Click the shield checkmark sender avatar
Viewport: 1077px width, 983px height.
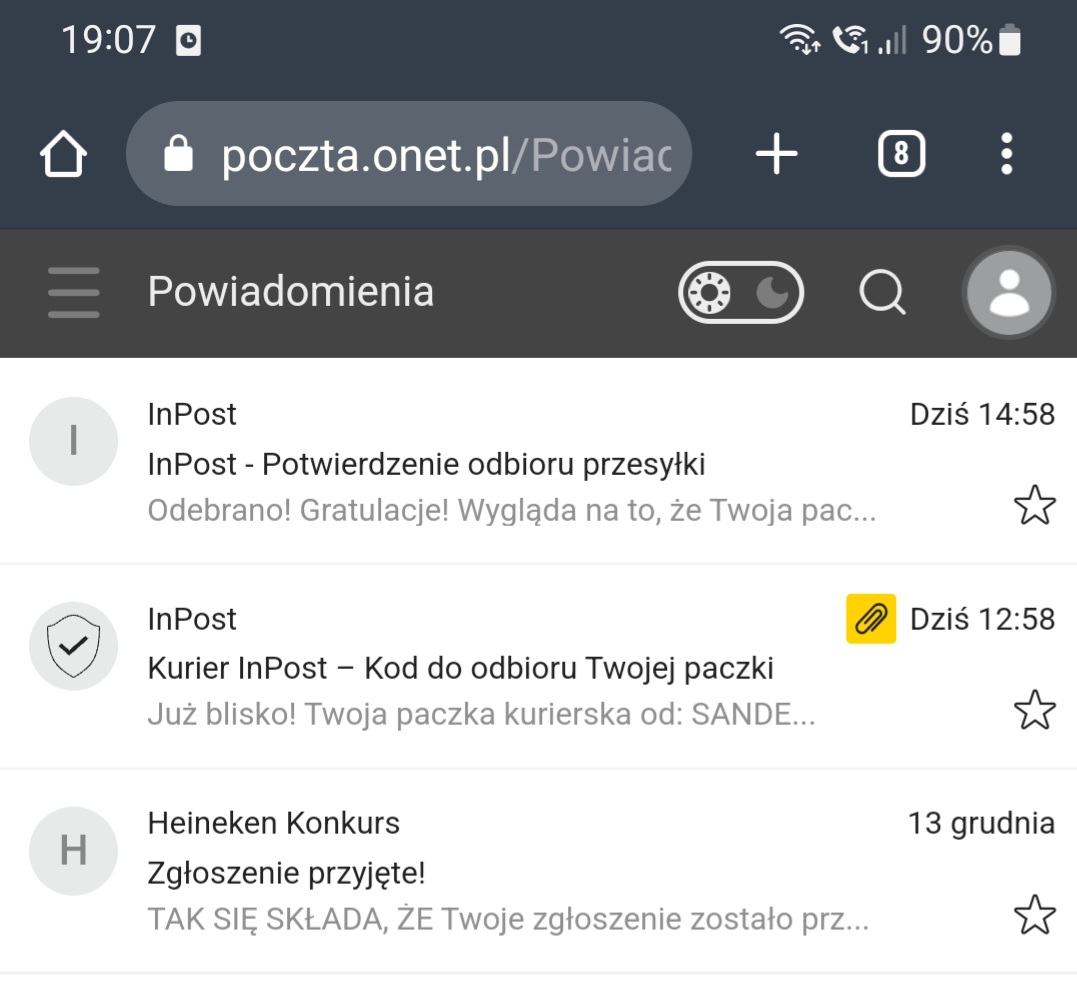click(x=73, y=646)
